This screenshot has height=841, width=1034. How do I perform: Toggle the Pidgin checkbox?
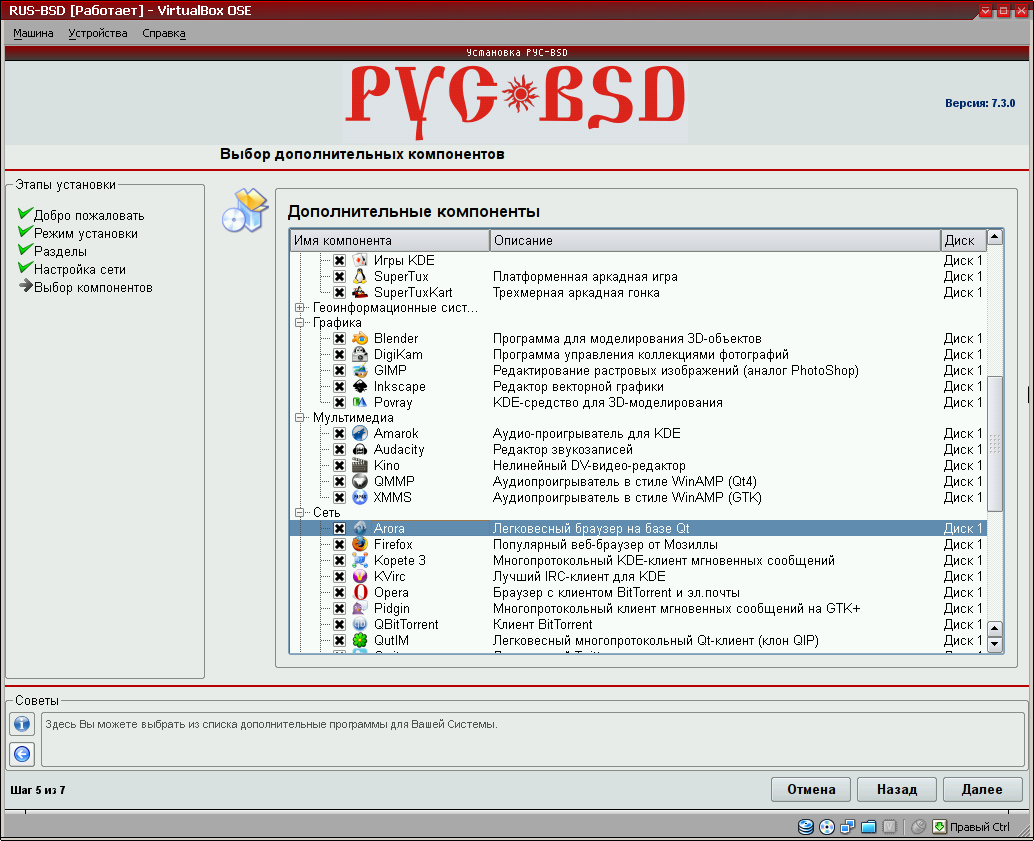pos(339,609)
